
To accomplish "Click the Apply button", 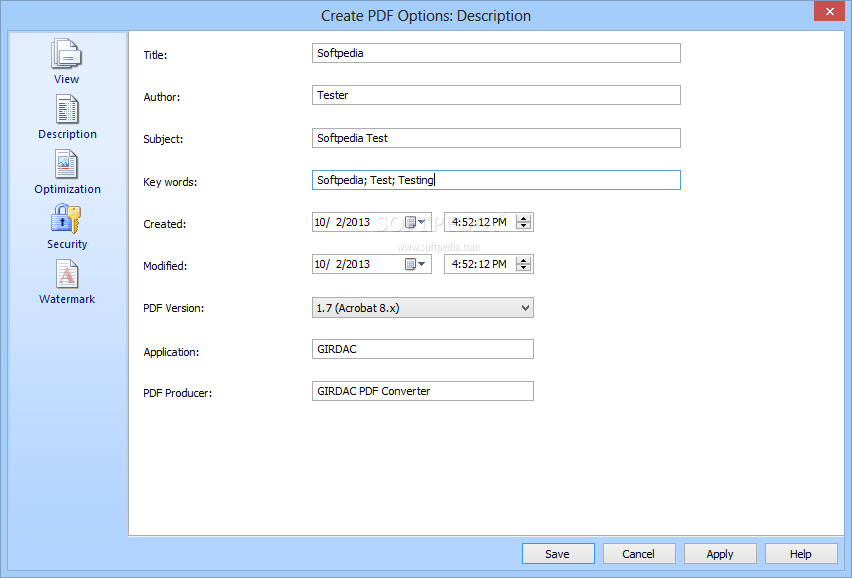I will click(x=720, y=554).
